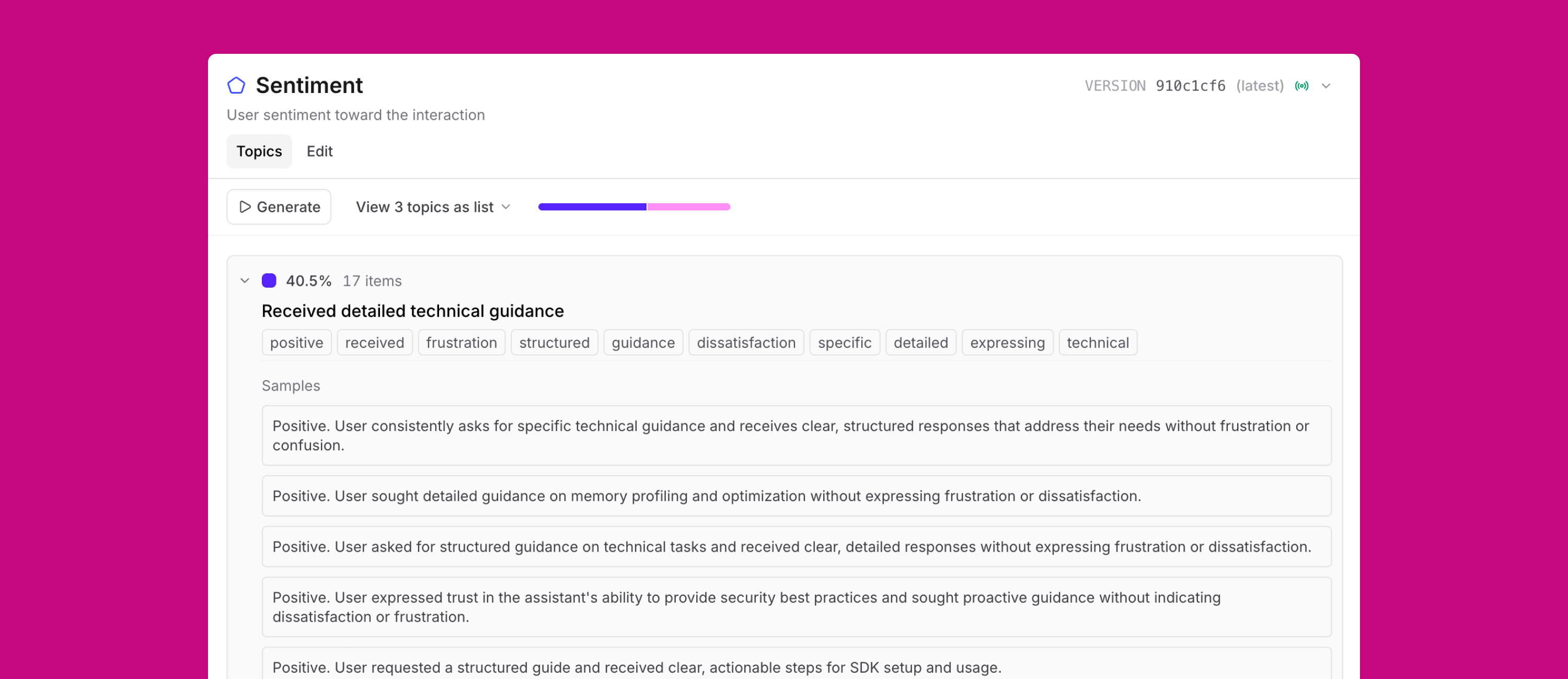
Task: Open sample about security best practices
Action: click(795, 606)
